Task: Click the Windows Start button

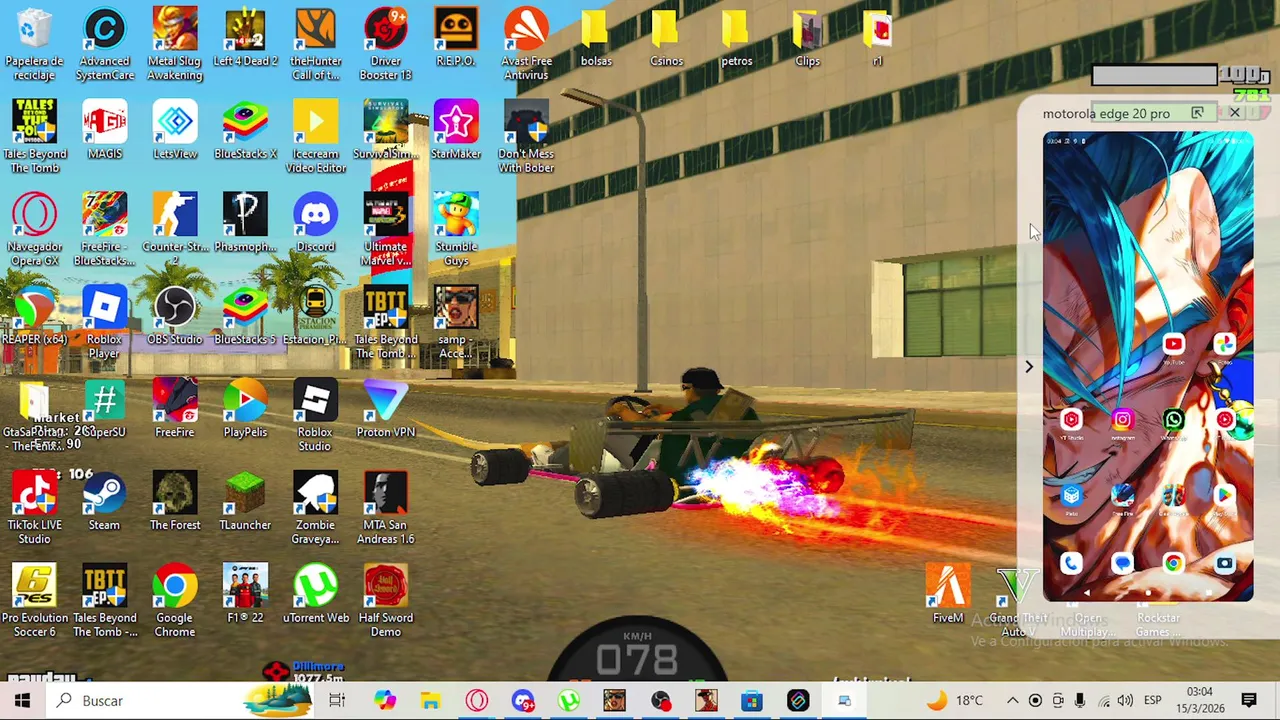Action: [22, 700]
